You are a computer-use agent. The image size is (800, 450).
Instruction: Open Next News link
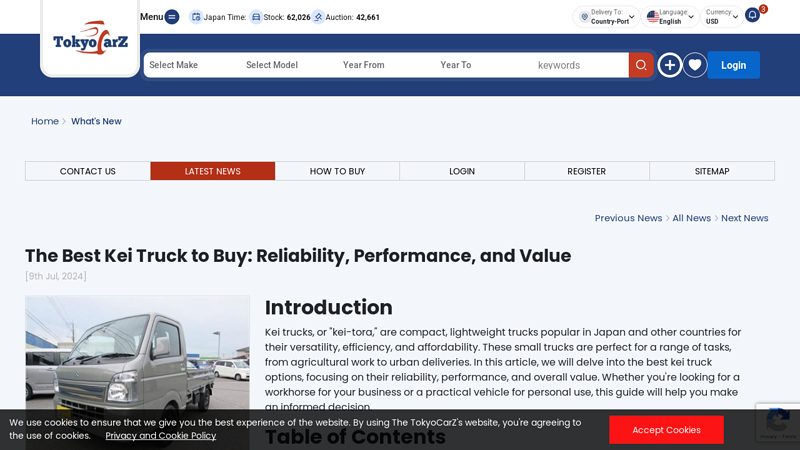pyautogui.click(x=744, y=218)
